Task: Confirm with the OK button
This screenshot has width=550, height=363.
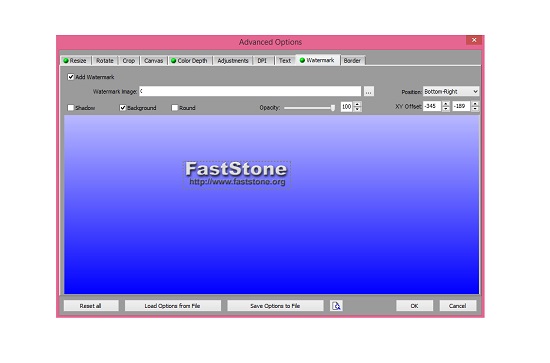Action: 414,306
